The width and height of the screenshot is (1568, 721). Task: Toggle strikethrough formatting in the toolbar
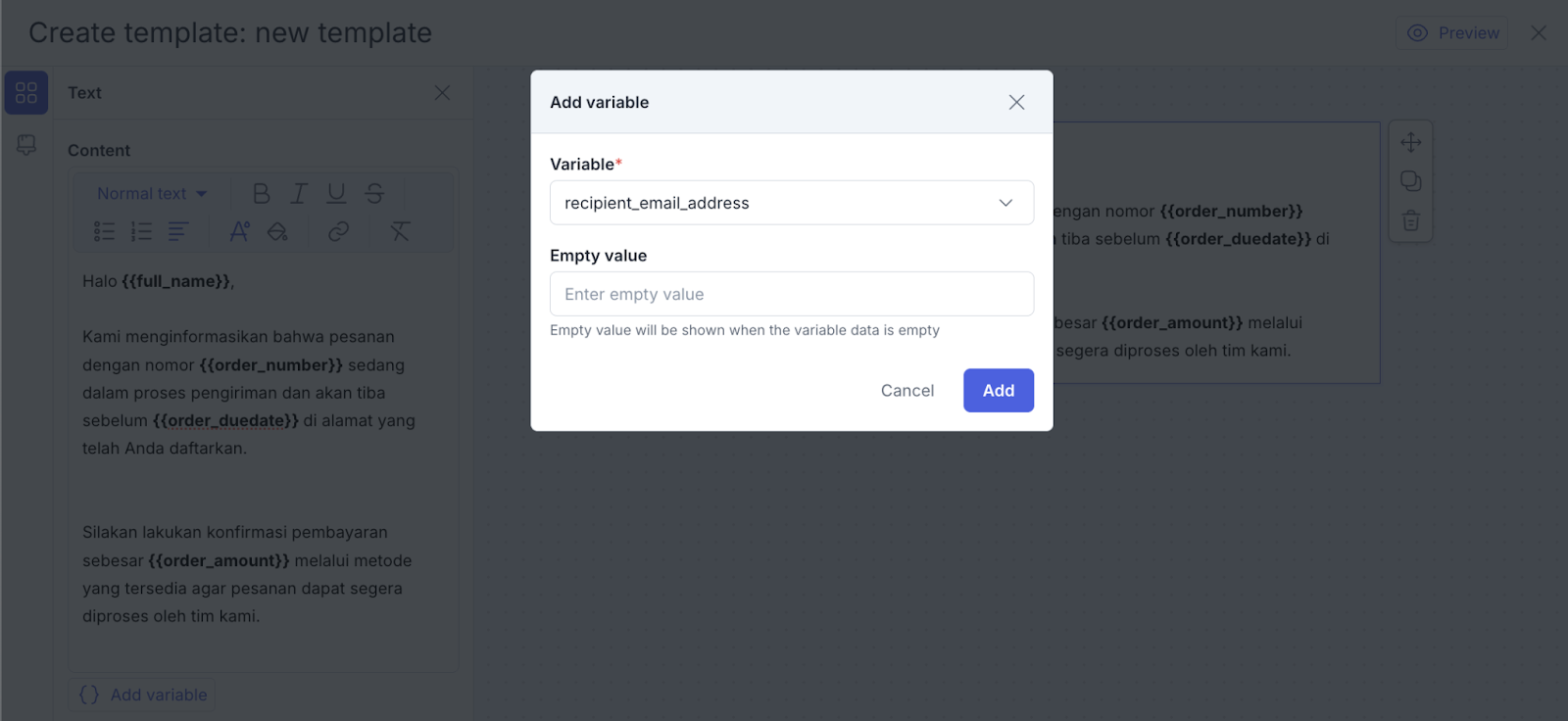[x=374, y=194]
